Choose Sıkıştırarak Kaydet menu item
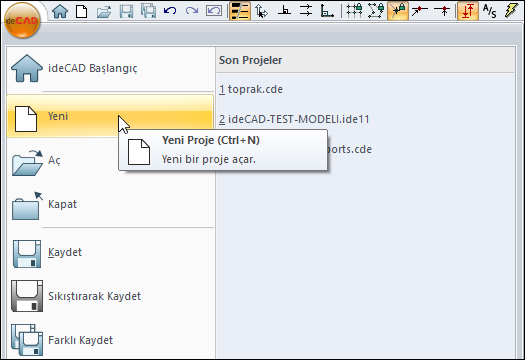The width and height of the screenshot is (525, 360). (x=110, y=296)
